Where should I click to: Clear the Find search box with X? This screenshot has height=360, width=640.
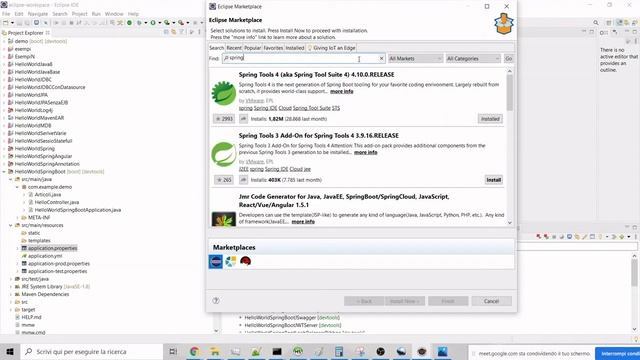pyautogui.click(x=381, y=58)
